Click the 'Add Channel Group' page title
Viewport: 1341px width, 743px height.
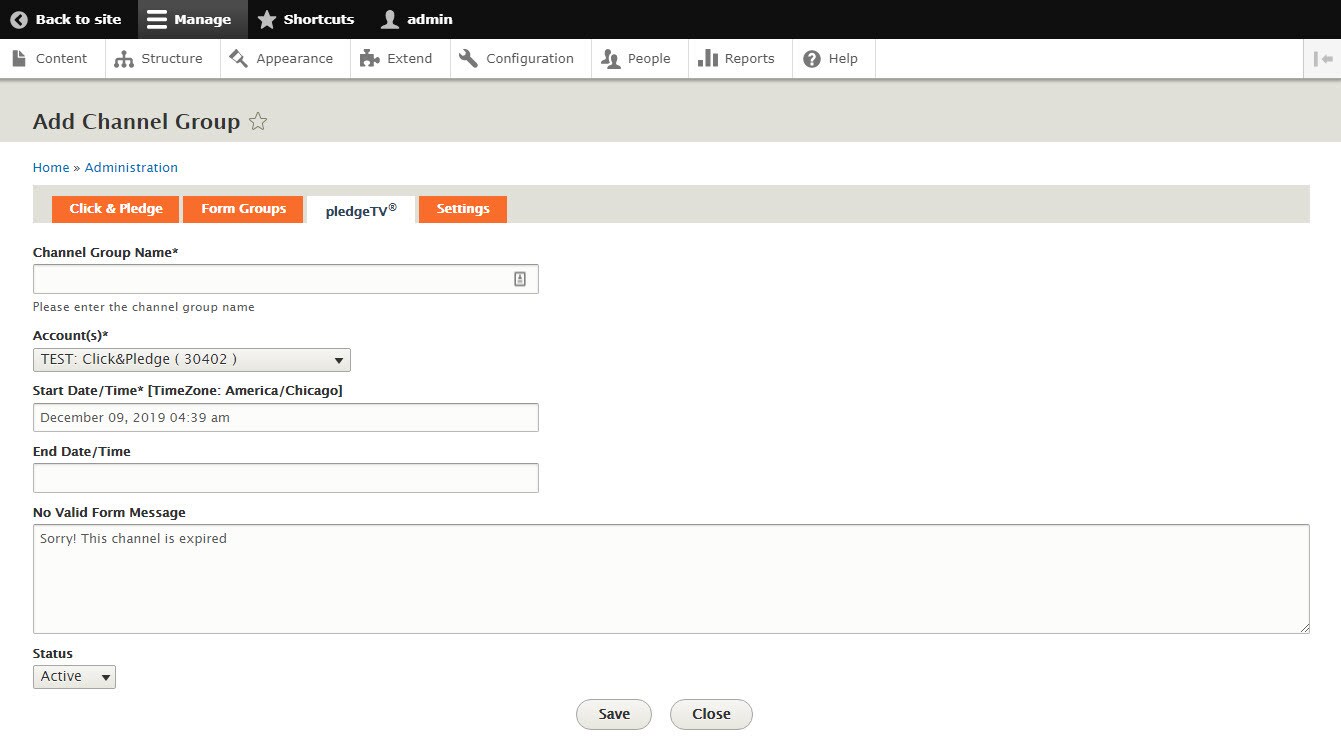pyautogui.click(x=136, y=122)
